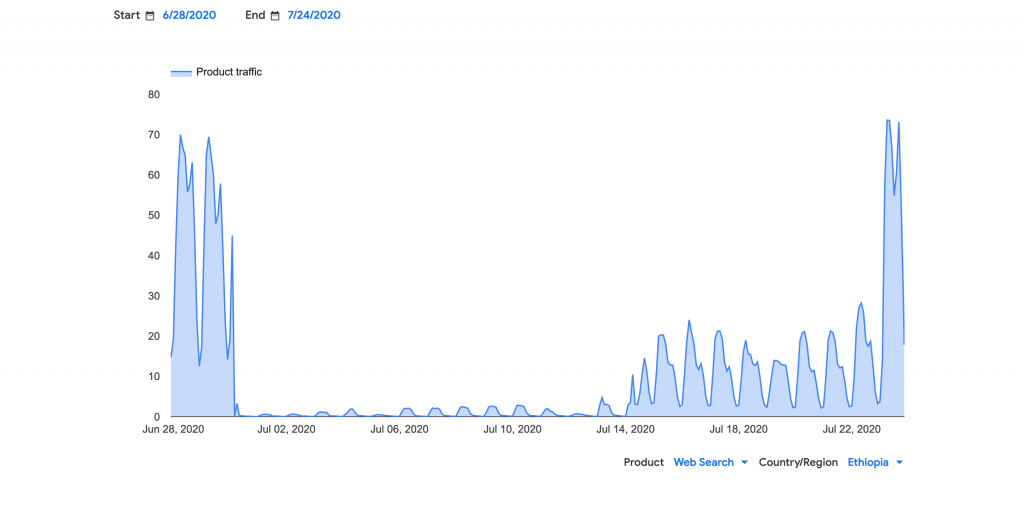Click the blue legend line swatch
Viewport: 1024px width, 526px height.
point(181,72)
